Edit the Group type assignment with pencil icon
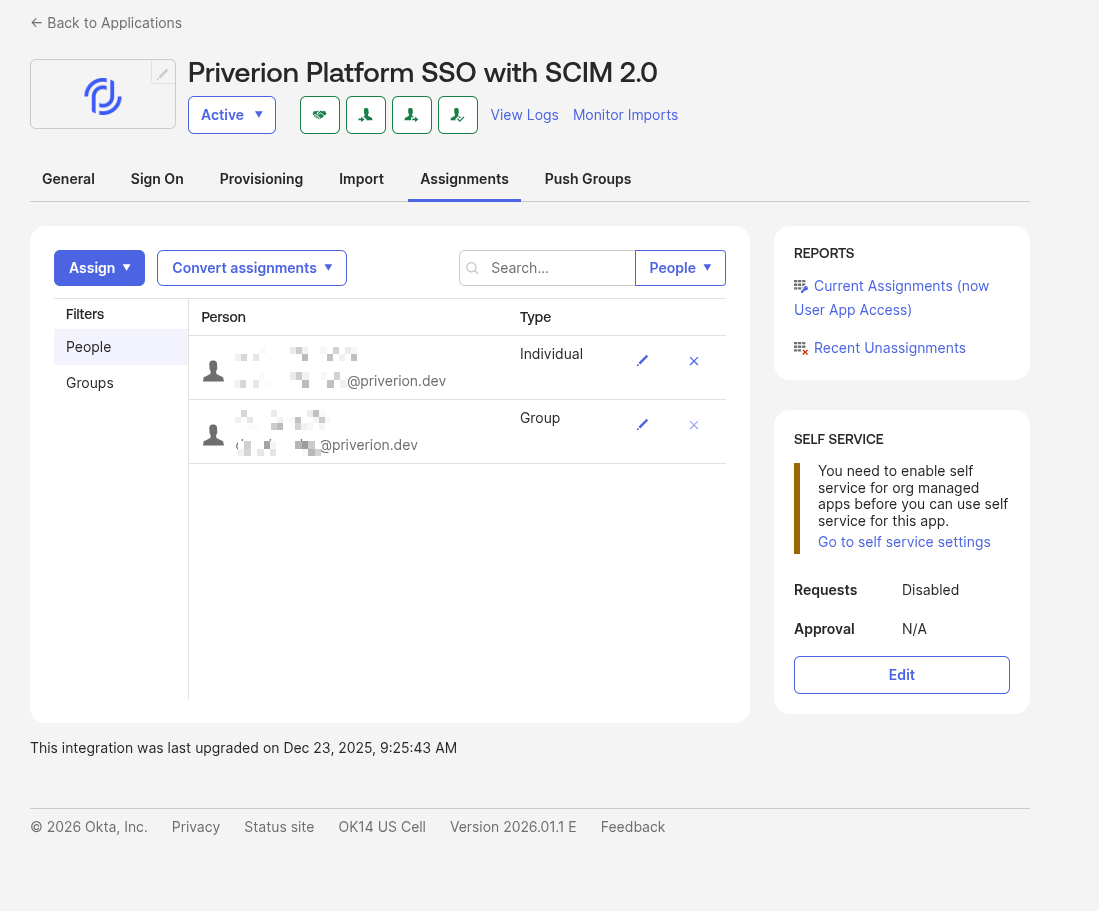 click(x=643, y=425)
